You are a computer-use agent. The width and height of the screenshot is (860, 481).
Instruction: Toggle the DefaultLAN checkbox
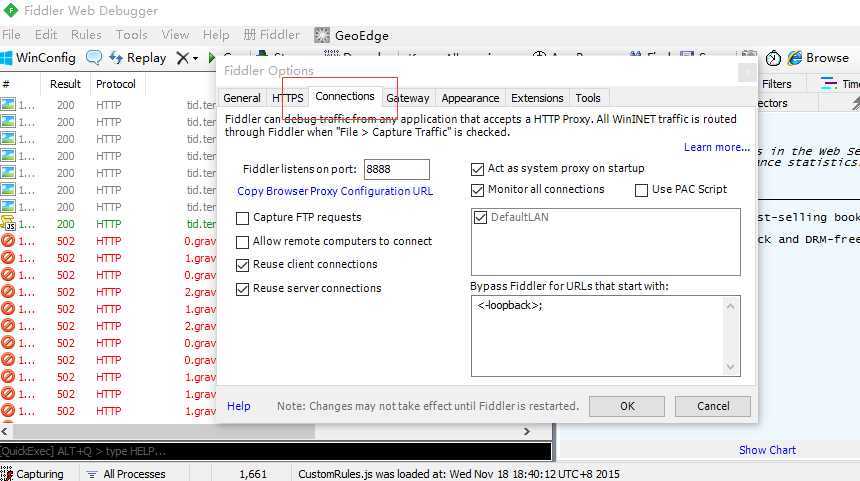480,217
